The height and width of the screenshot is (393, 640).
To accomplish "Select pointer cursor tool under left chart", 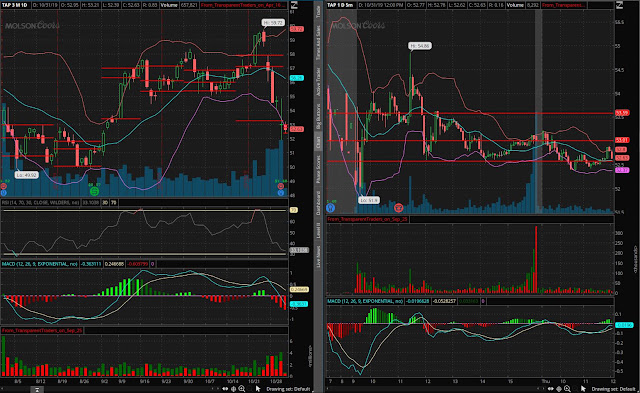I will click(x=258, y=389).
